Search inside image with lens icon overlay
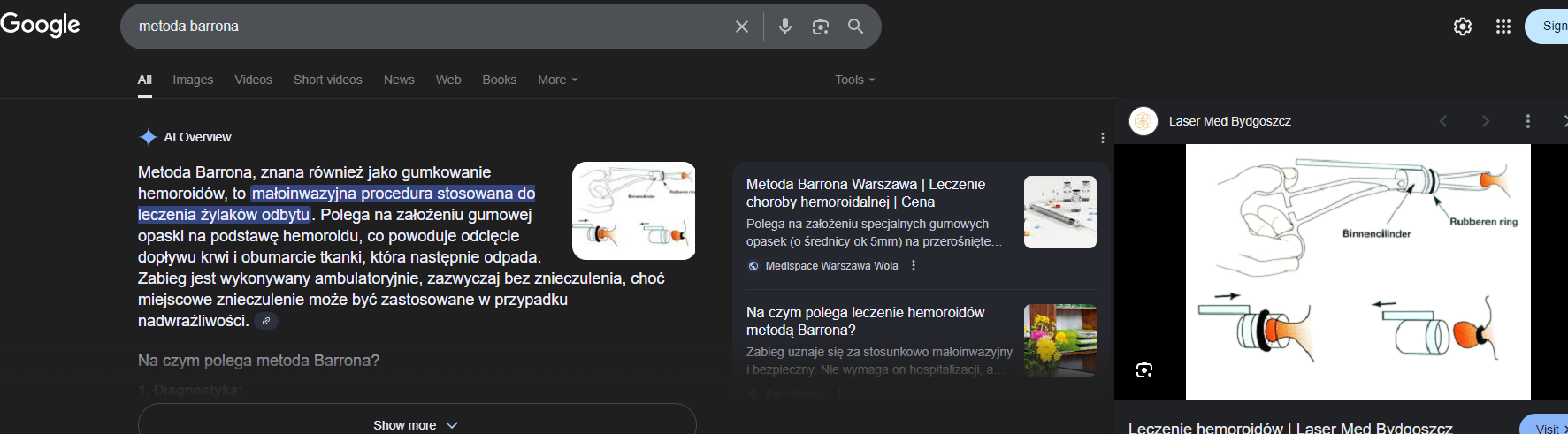Viewport: 1568px width, 434px height. pyautogui.click(x=1144, y=369)
